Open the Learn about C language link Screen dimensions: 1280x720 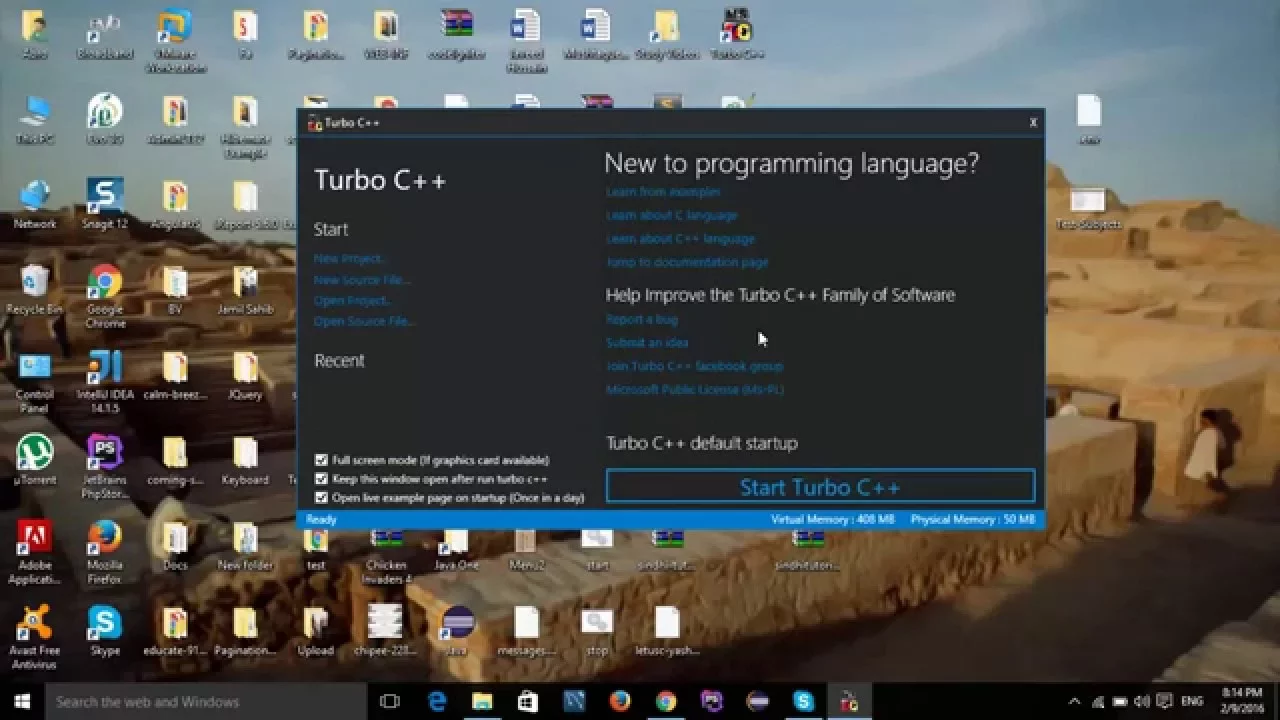click(671, 215)
